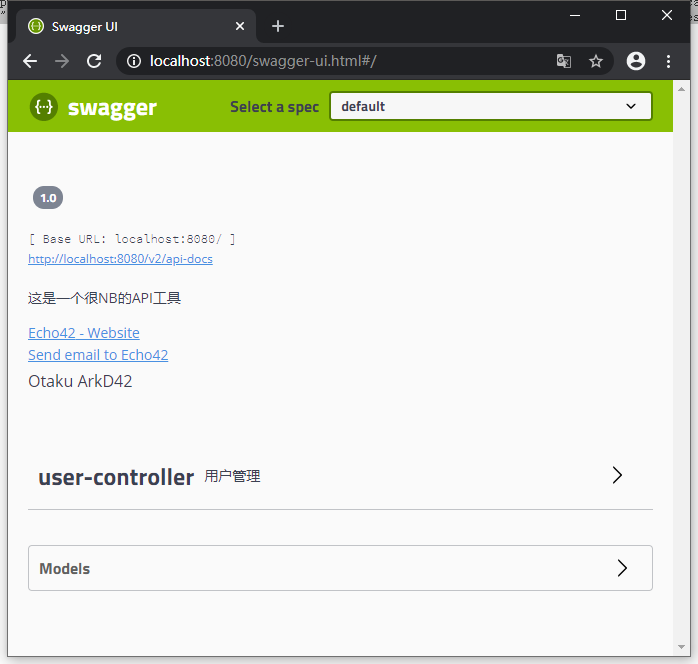
Task: Click the Base URL text
Action: click(132, 239)
